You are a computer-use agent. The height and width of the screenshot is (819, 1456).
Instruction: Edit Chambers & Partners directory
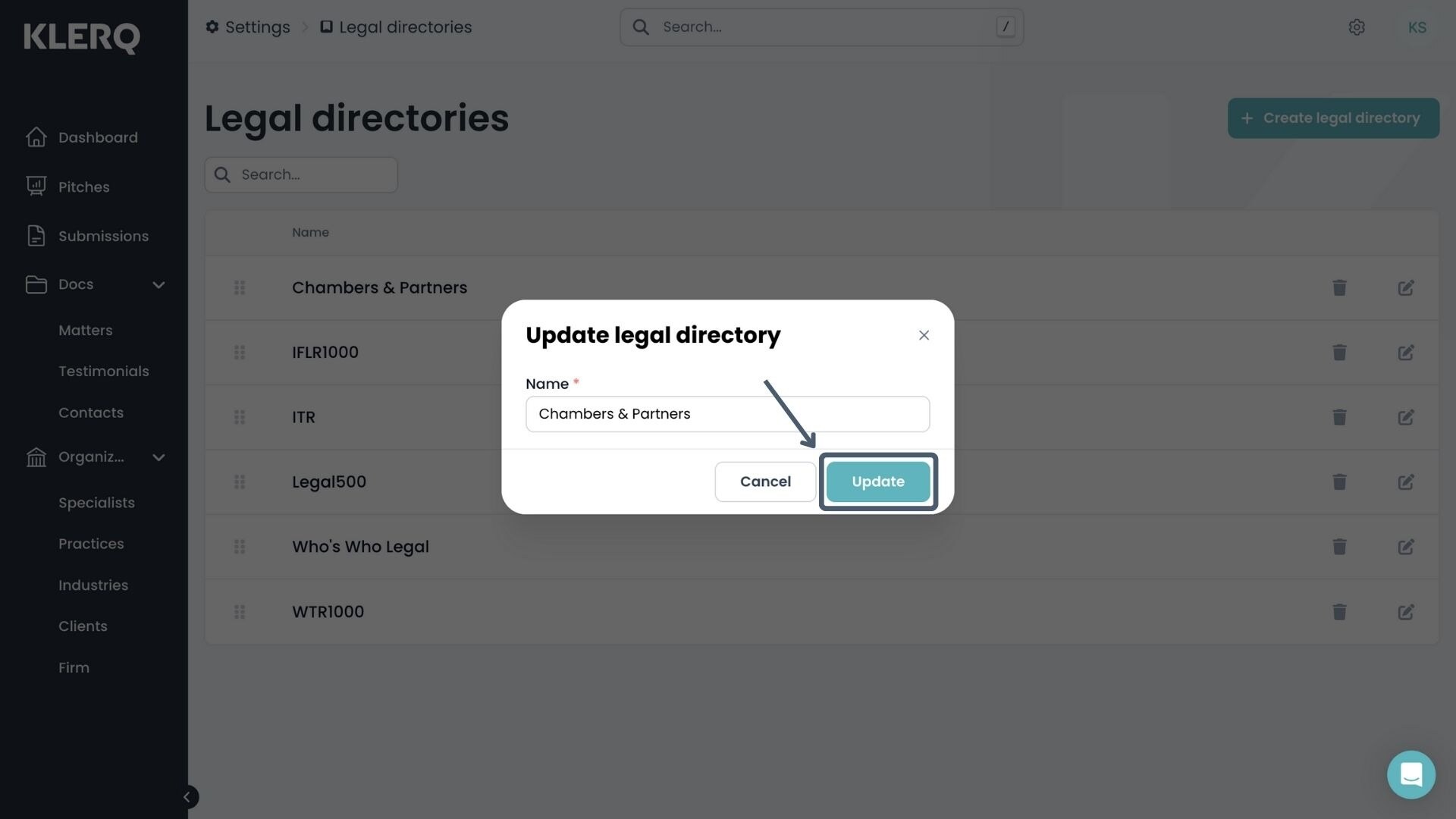click(1406, 288)
